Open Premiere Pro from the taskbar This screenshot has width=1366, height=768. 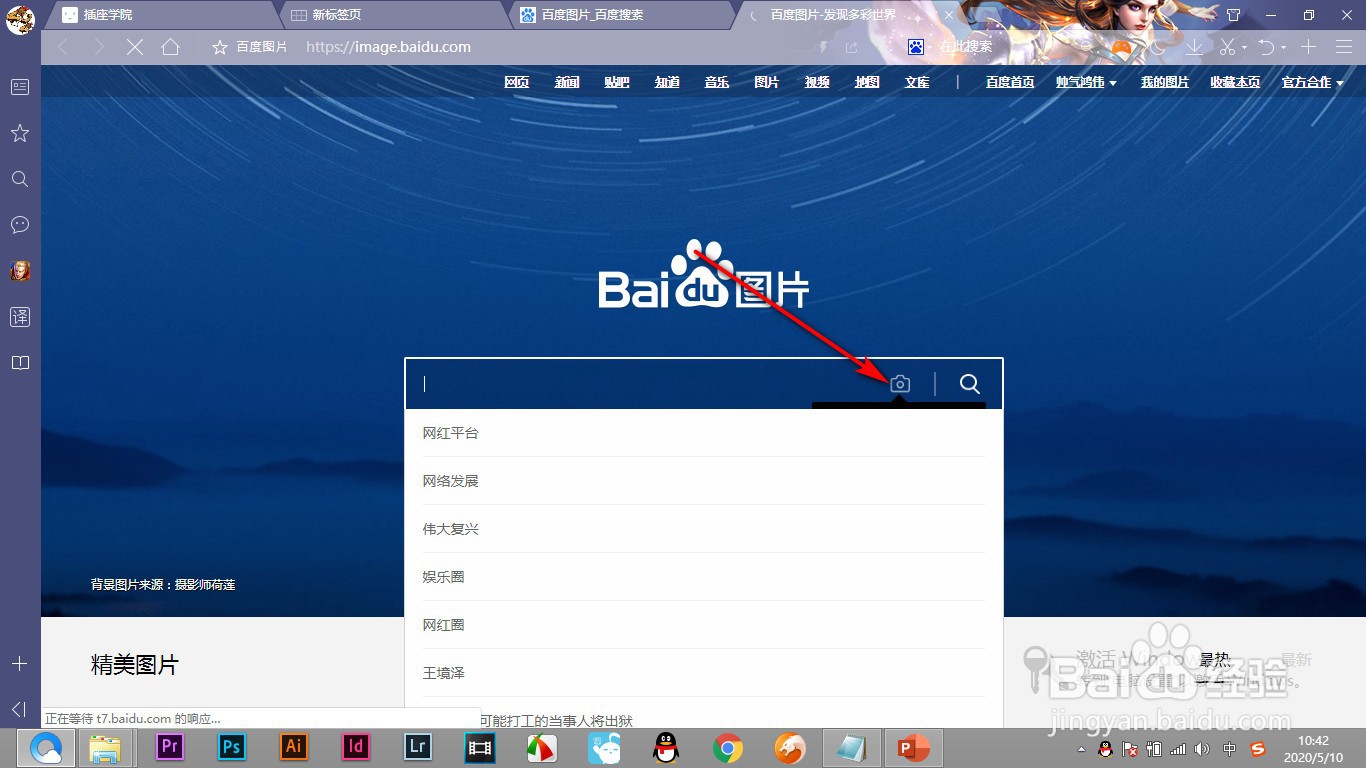pos(170,747)
